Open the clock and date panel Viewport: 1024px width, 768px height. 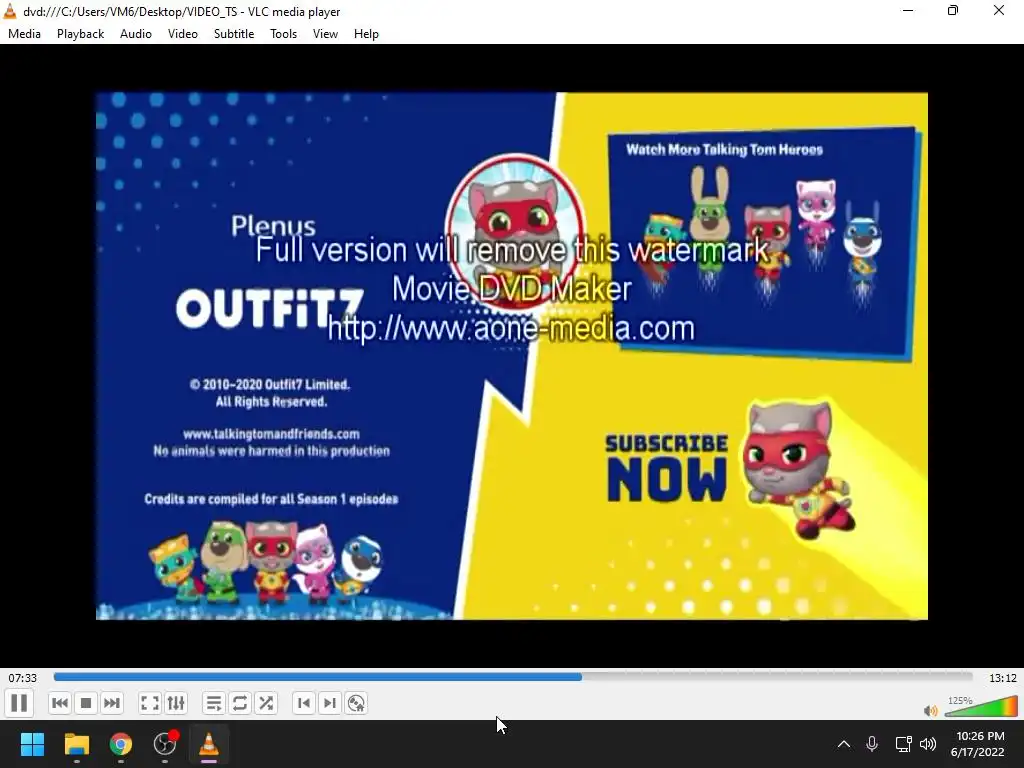(978, 744)
